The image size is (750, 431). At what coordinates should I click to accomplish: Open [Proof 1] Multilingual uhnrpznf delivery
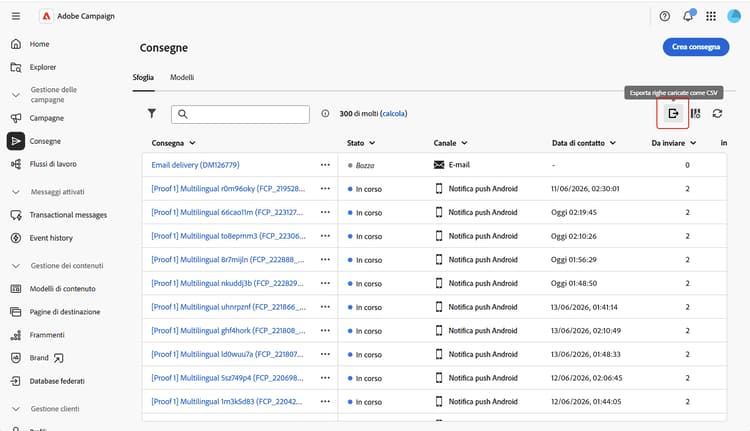[228, 307]
